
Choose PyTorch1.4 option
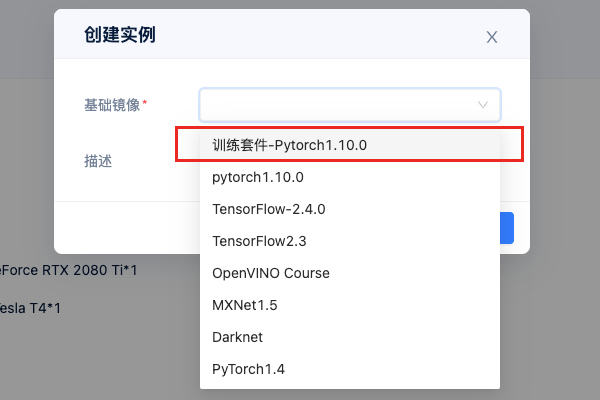coord(350,369)
